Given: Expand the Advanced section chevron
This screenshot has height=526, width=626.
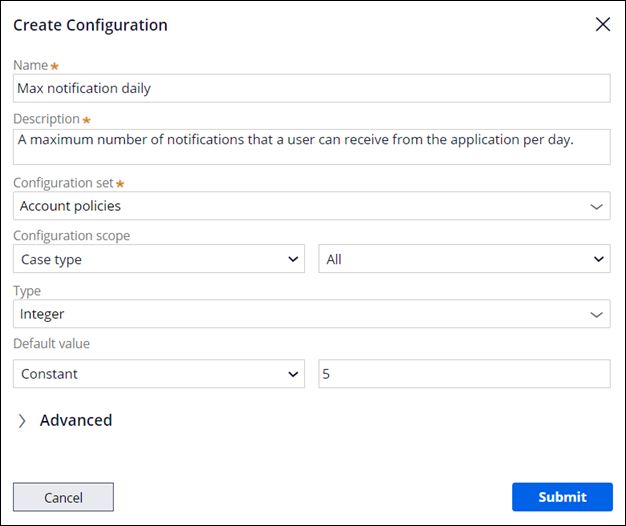Looking at the screenshot, I should (x=22, y=421).
